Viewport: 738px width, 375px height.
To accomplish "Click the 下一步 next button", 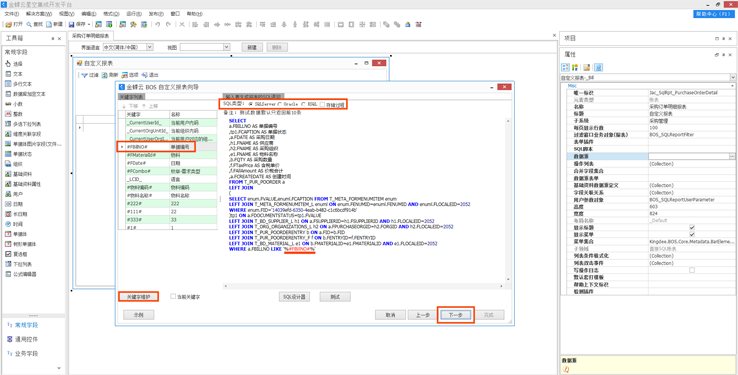I will coord(456,315).
